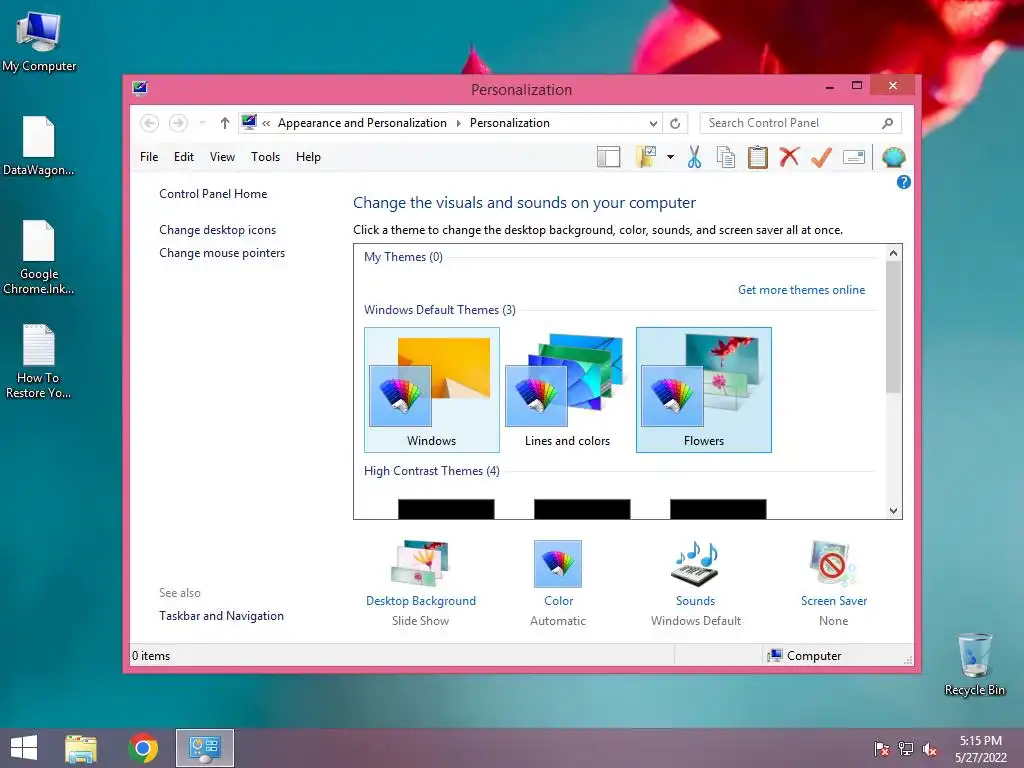Select the Google Chrome.lnk desktop file
This screenshot has width=1024, height=768.
click(x=39, y=257)
